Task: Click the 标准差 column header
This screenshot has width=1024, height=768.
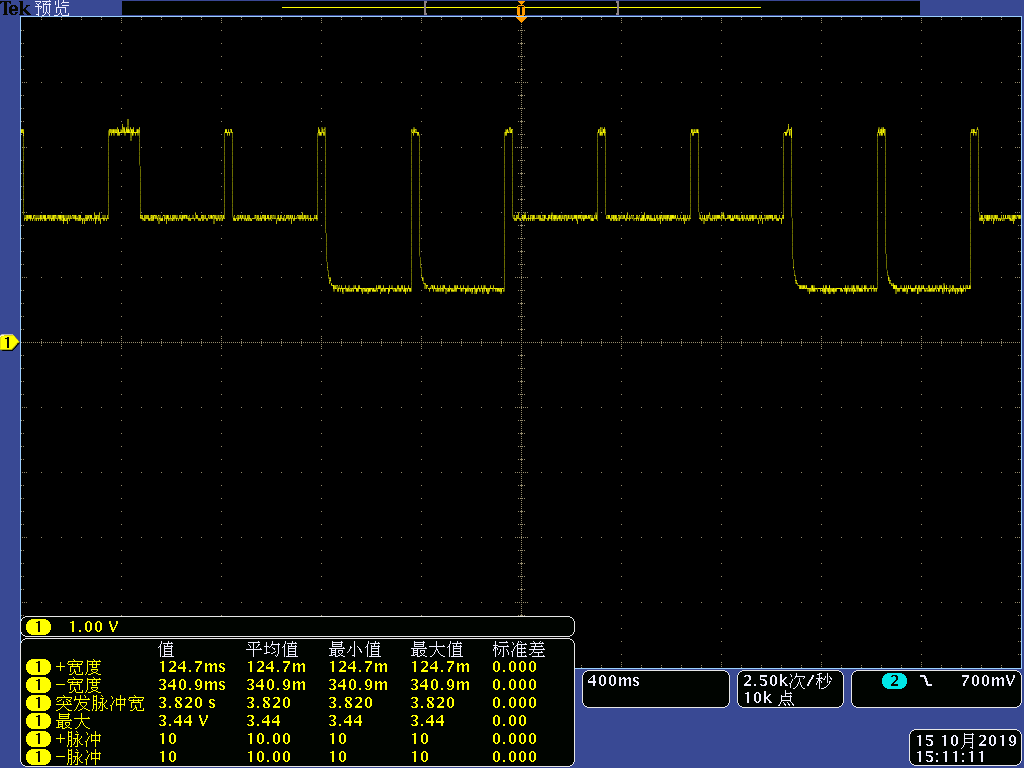Action: (x=519, y=649)
